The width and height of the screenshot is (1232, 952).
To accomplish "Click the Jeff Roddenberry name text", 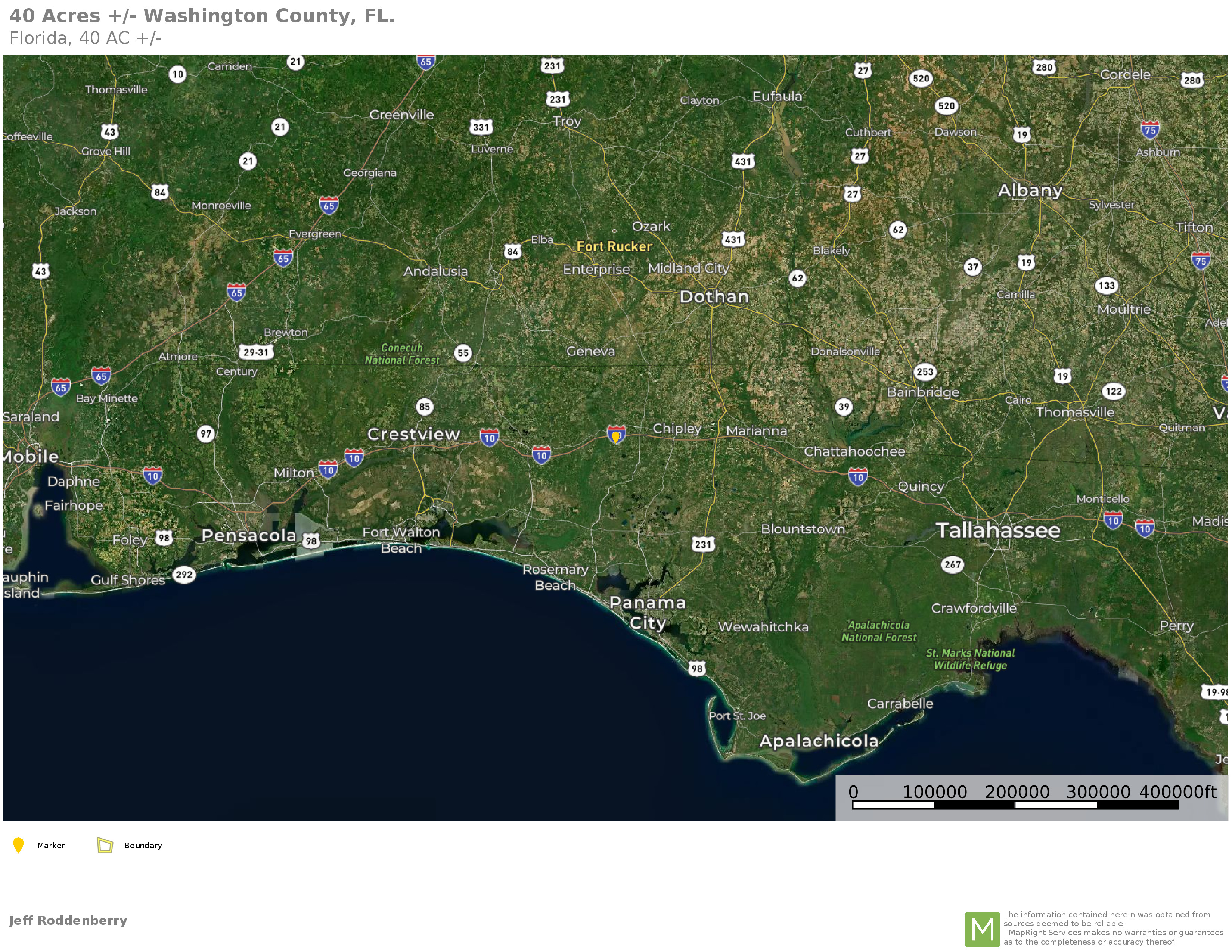I will pyautogui.click(x=68, y=920).
